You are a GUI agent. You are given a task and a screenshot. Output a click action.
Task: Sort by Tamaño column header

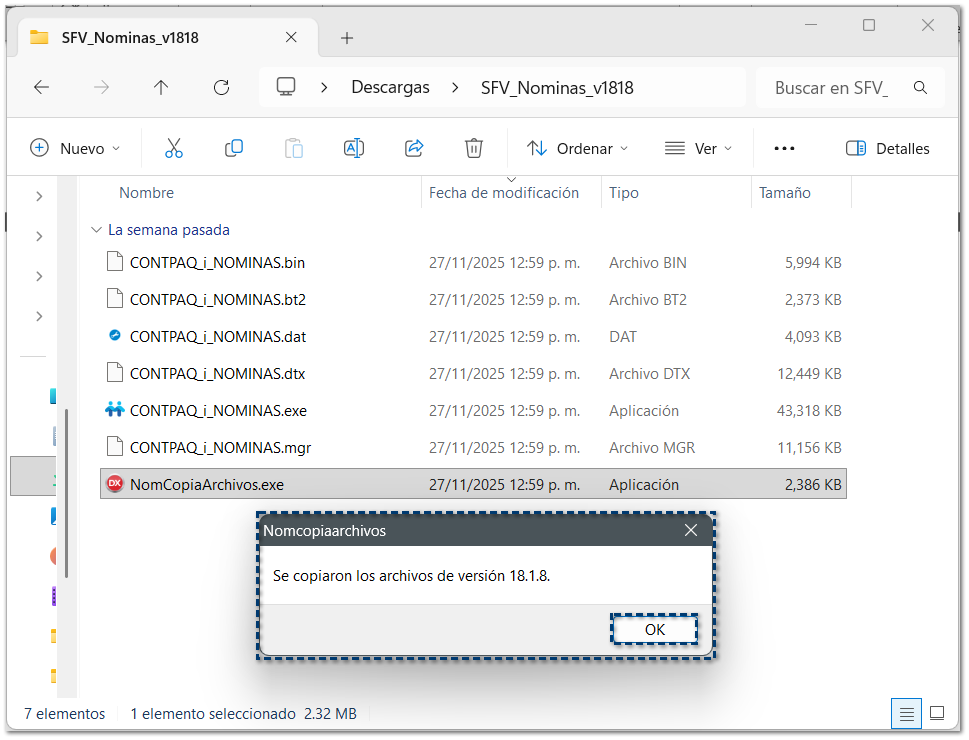784,193
